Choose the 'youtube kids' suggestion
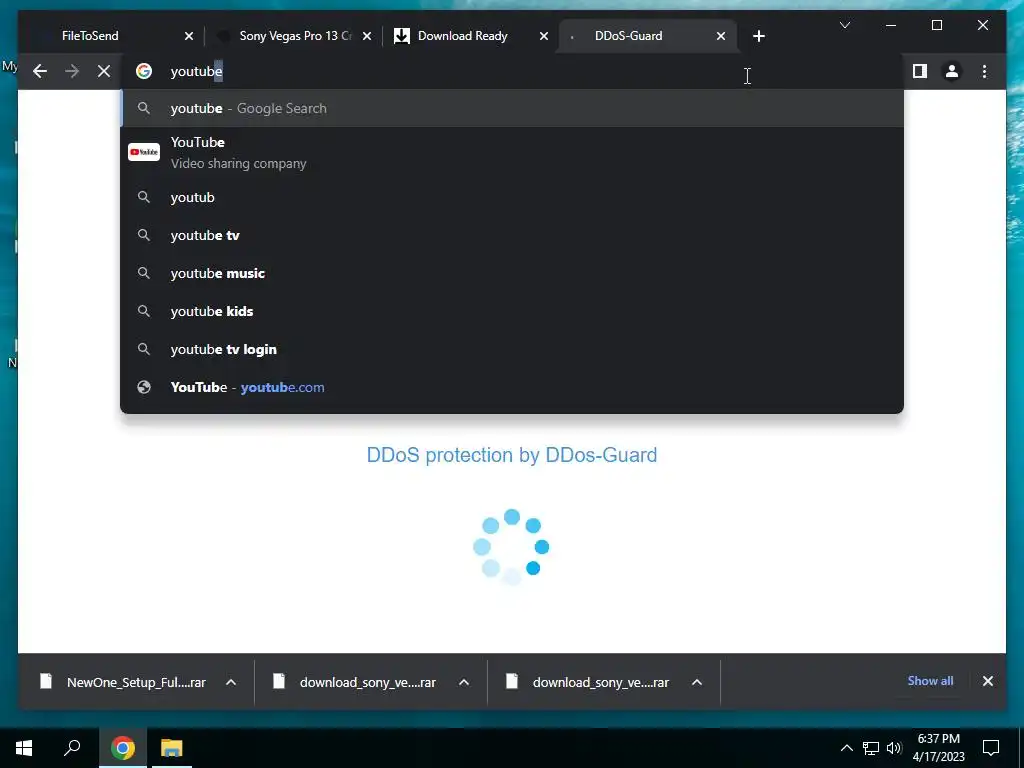Image resolution: width=1024 pixels, height=768 pixels. (x=512, y=311)
